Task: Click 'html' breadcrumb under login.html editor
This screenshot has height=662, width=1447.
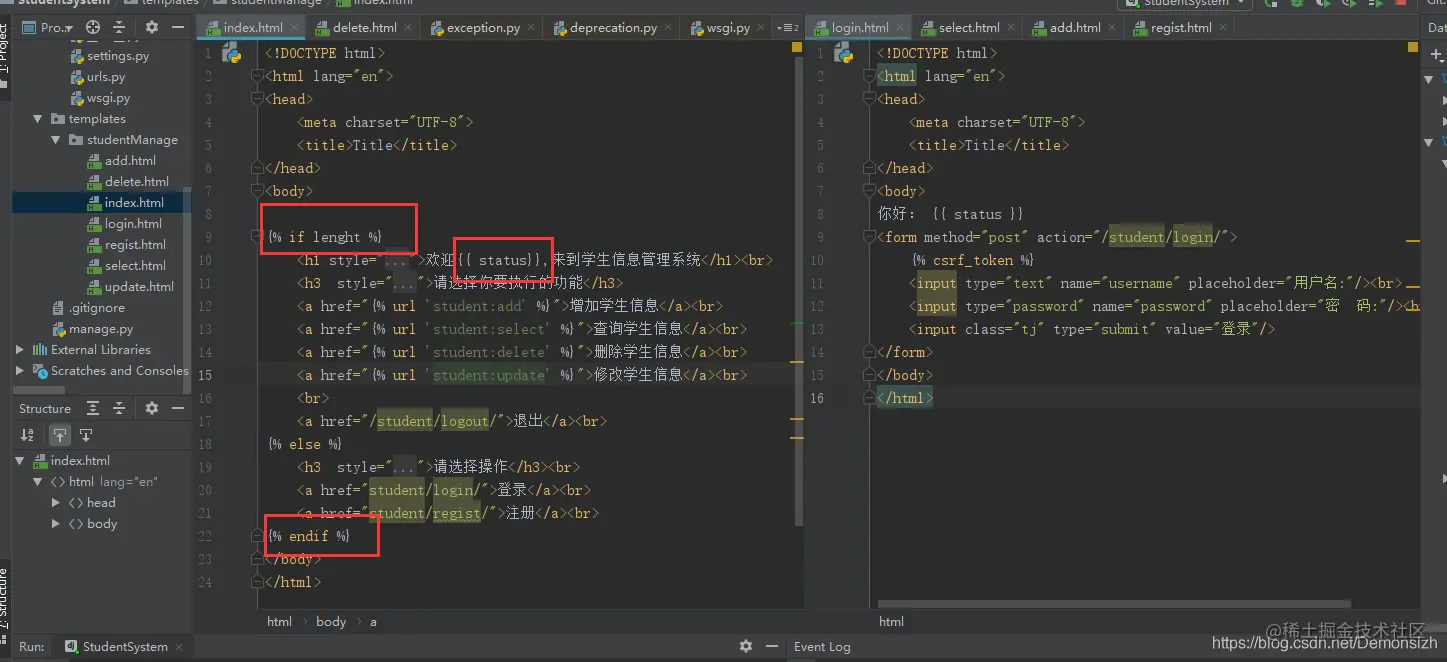Action: point(891,622)
